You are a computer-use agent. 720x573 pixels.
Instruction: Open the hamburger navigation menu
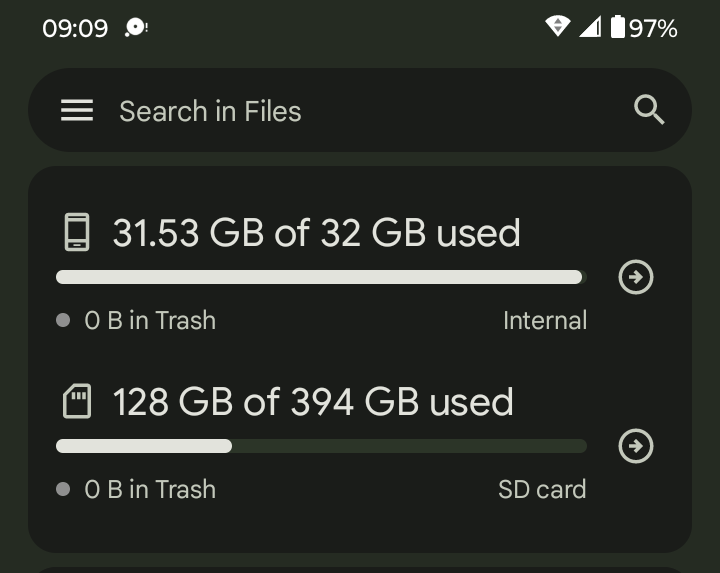coord(77,111)
